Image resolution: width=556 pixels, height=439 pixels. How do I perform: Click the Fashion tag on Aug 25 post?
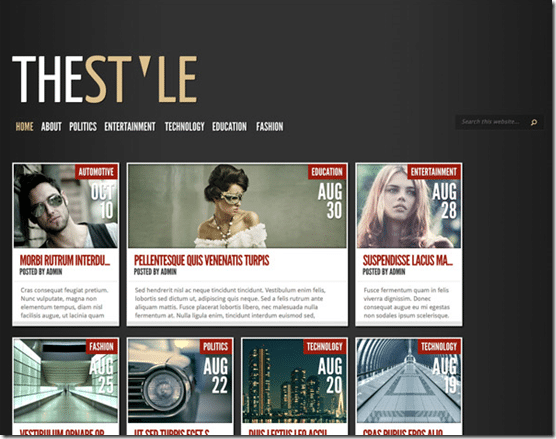click(x=101, y=346)
